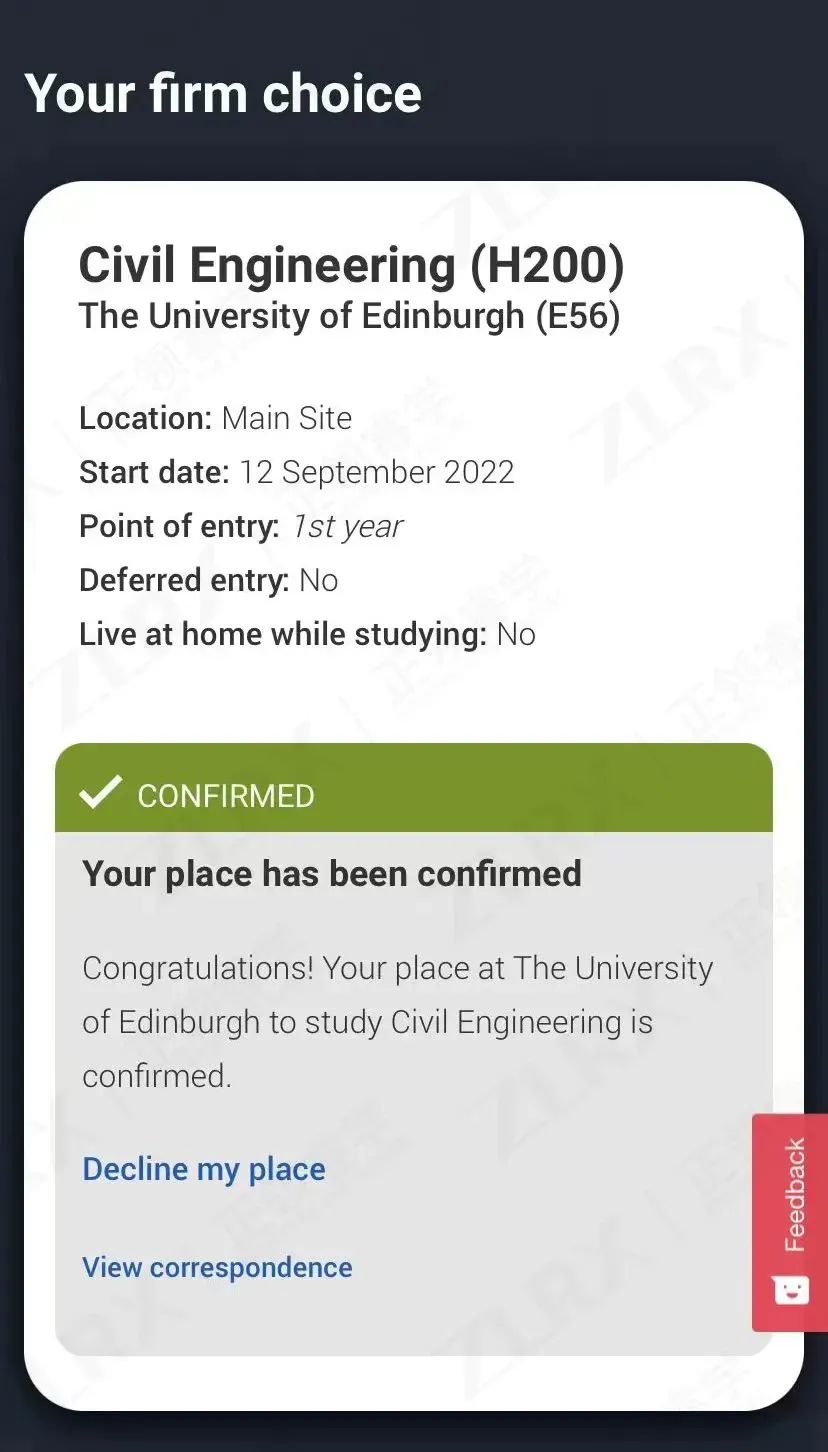This screenshot has width=828, height=1452.
Task: Open View correspondence link
Action: (x=217, y=1267)
